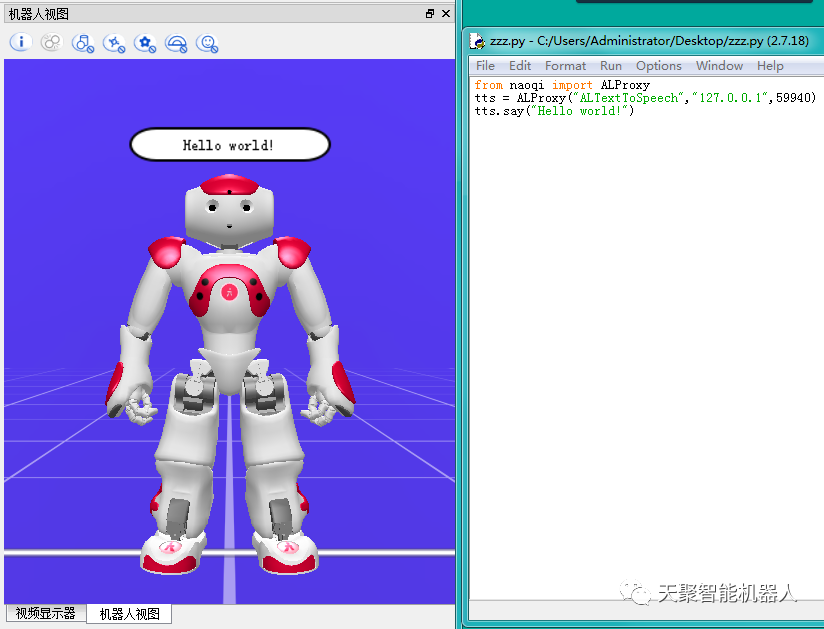Open the Edit menu in IDLE

coord(520,66)
